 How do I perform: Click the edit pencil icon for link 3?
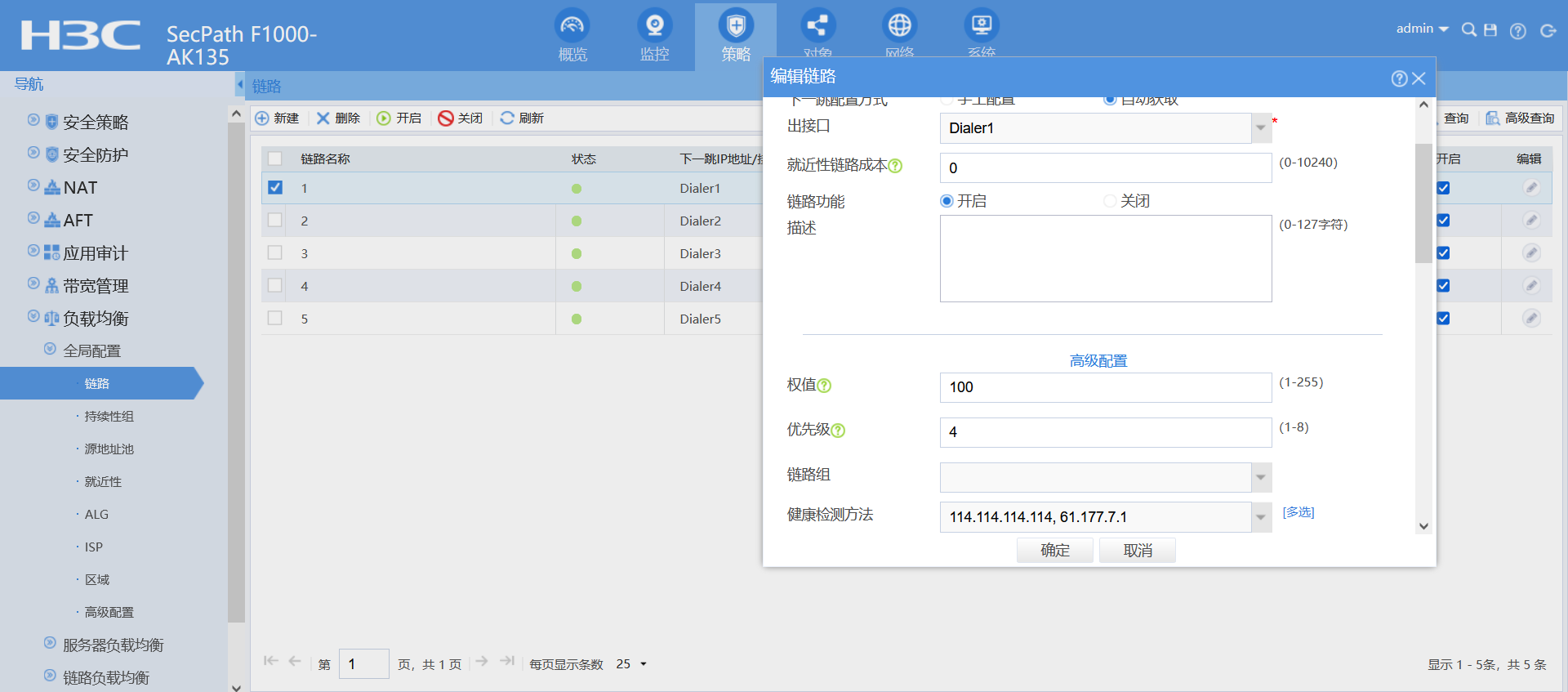[1531, 253]
